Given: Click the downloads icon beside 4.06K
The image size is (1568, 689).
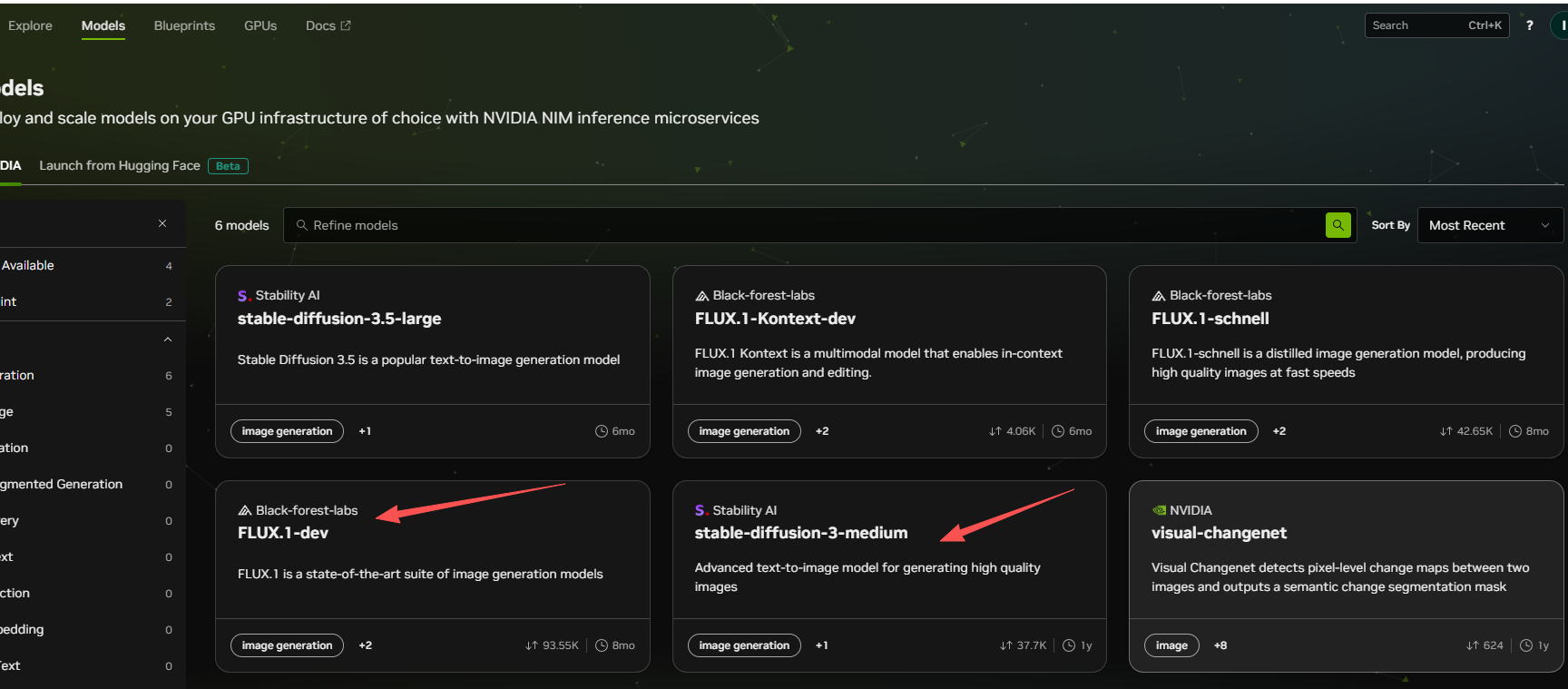Looking at the screenshot, I should (995, 431).
